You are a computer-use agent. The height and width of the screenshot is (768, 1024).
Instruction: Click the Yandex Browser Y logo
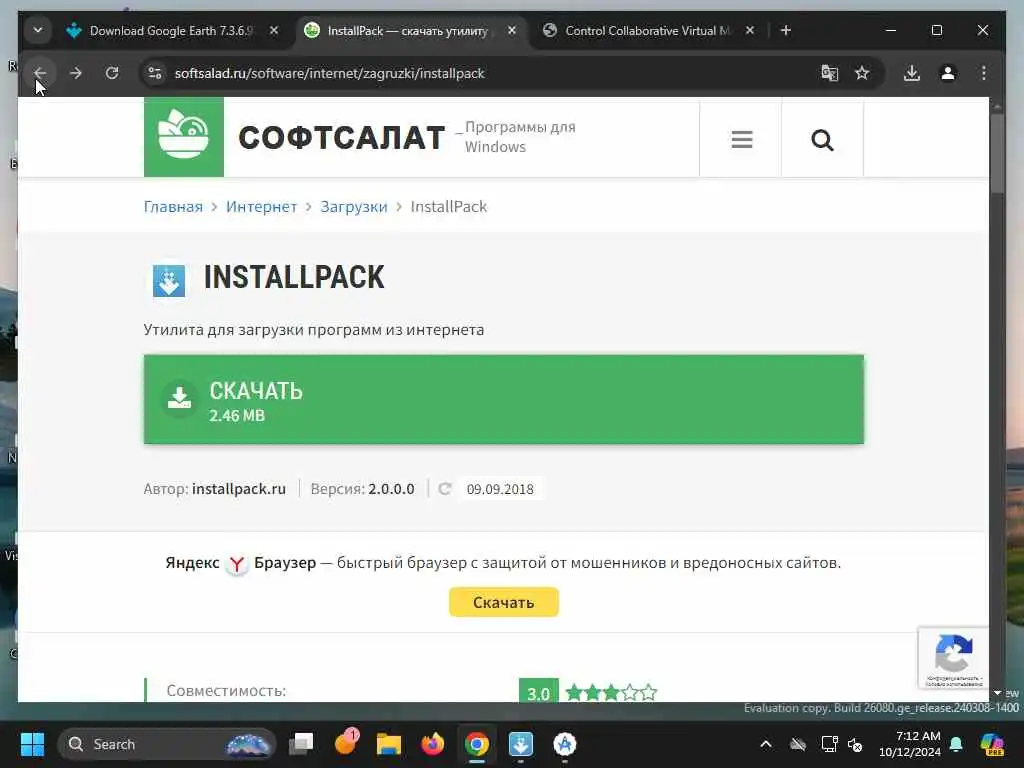pos(236,564)
